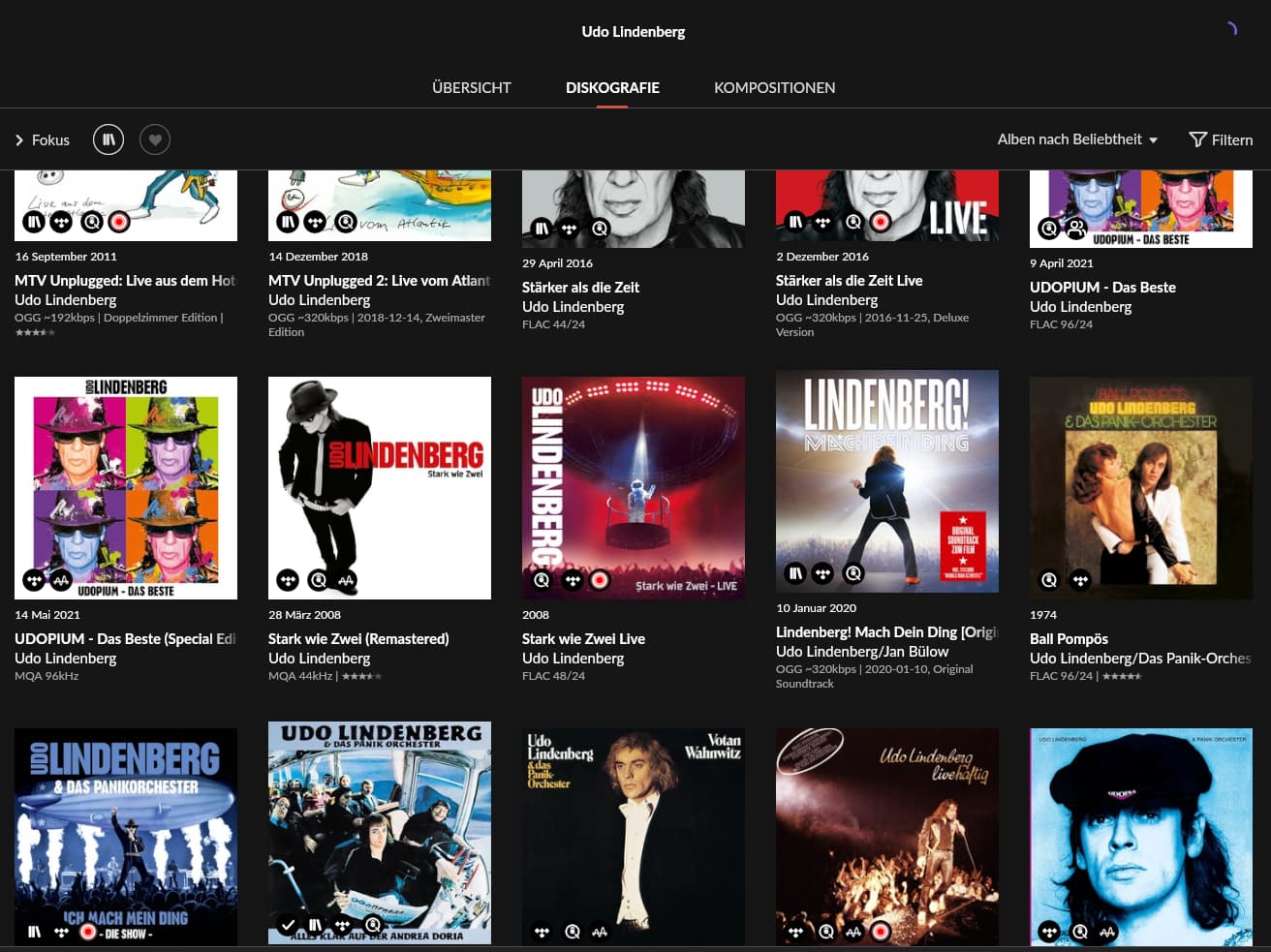This screenshot has width=1271, height=952.
Task: Open the Stark wie Zwei (Remastered) cover art
Action: point(380,488)
